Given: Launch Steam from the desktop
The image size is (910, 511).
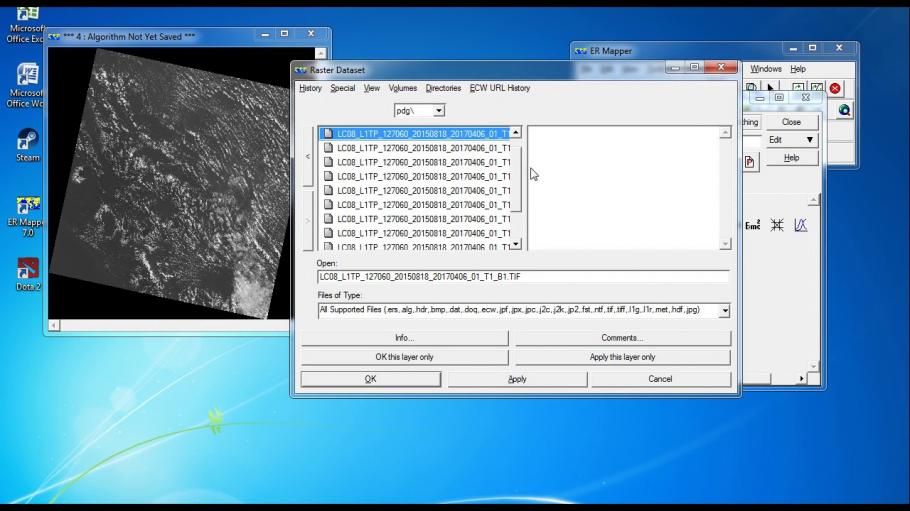Looking at the screenshot, I should click(x=27, y=145).
